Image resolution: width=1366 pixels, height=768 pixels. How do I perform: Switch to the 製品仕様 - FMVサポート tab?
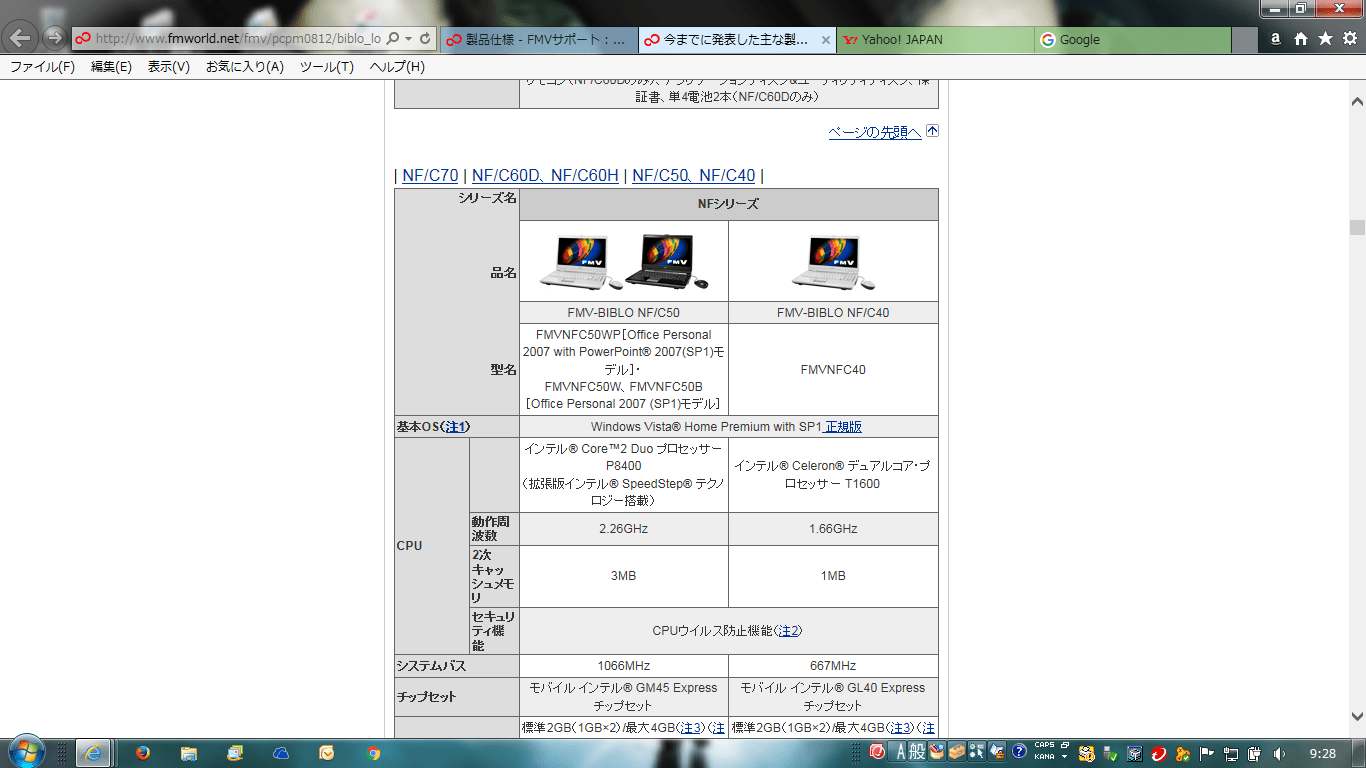click(538, 40)
